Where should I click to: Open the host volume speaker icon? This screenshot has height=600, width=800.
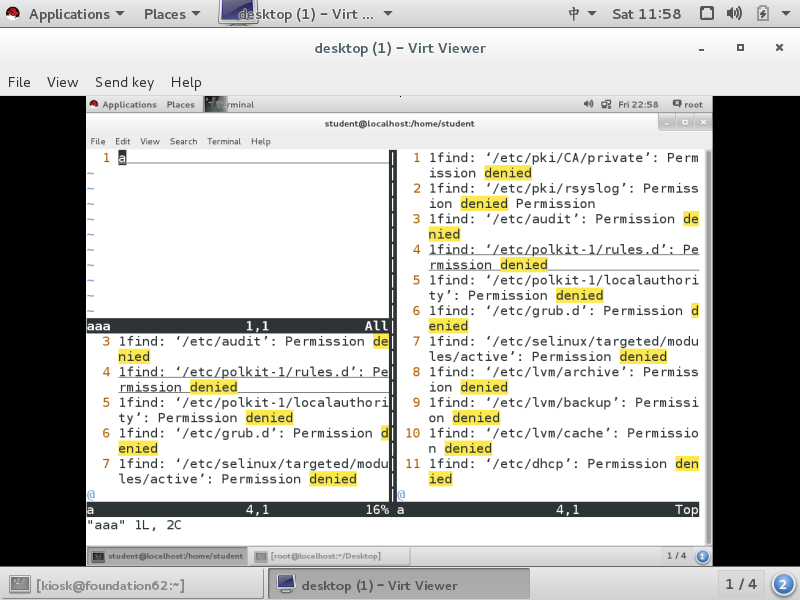(x=734, y=13)
